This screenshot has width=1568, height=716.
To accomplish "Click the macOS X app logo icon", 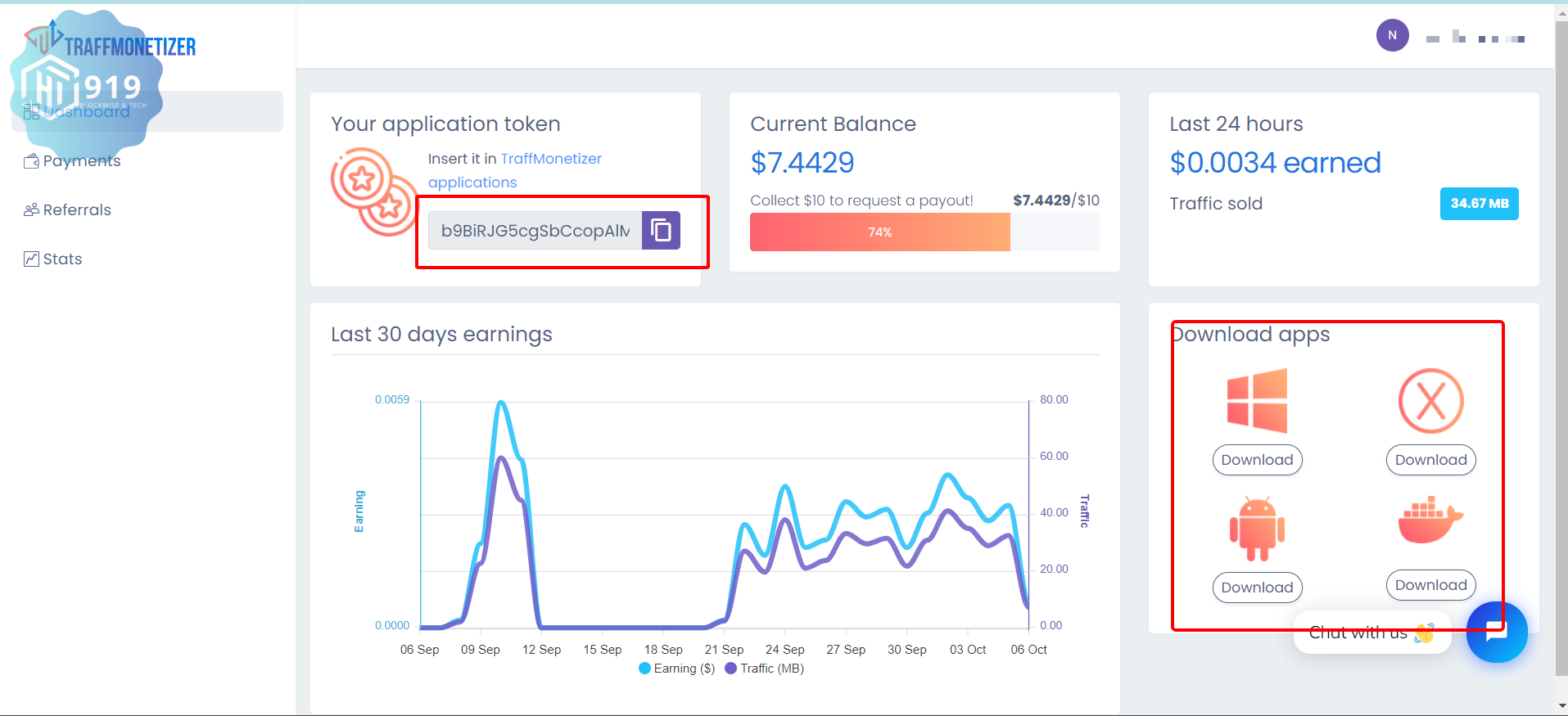I will click(x=1430, y=401).
